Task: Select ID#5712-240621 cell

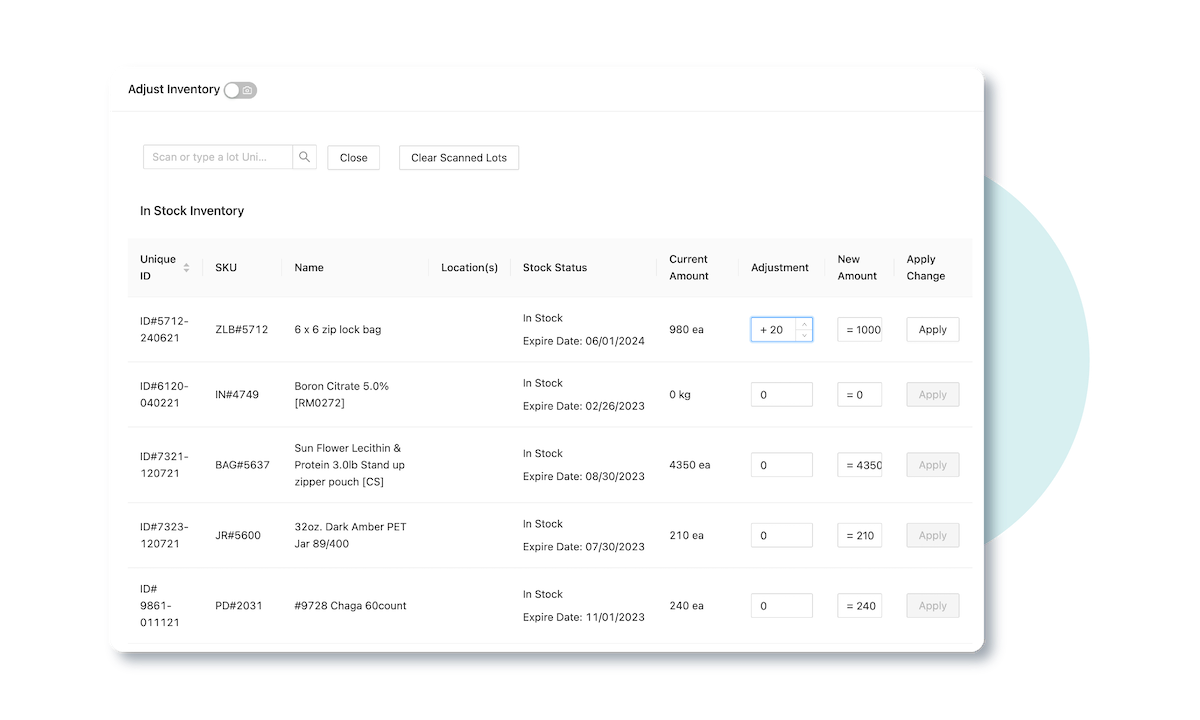Action: pyautogui.click(x=164, y=330)
